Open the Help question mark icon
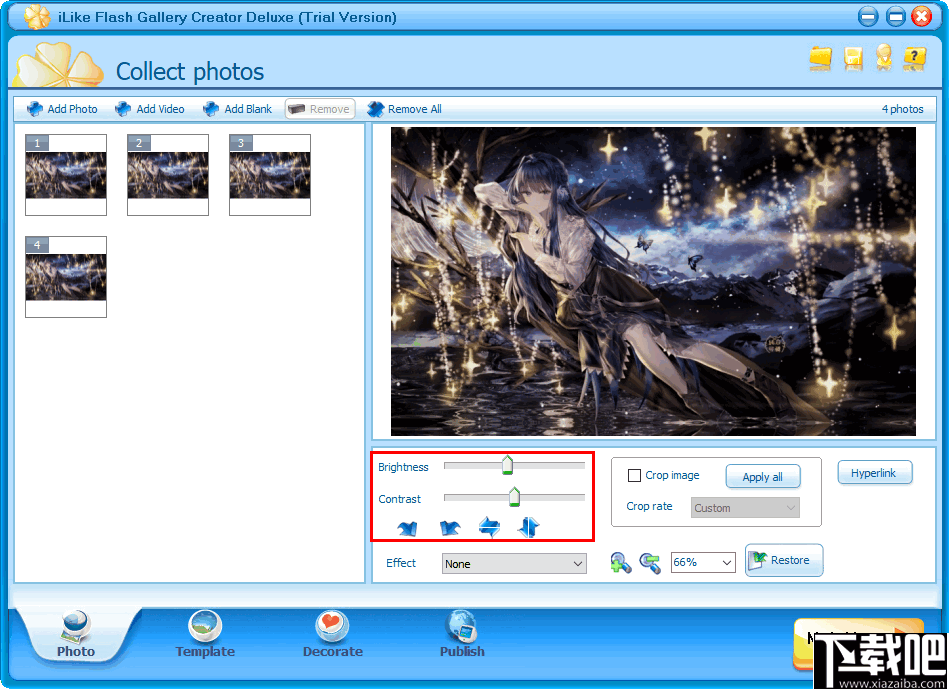Viewport: 949px width, 689px height. 916,59
